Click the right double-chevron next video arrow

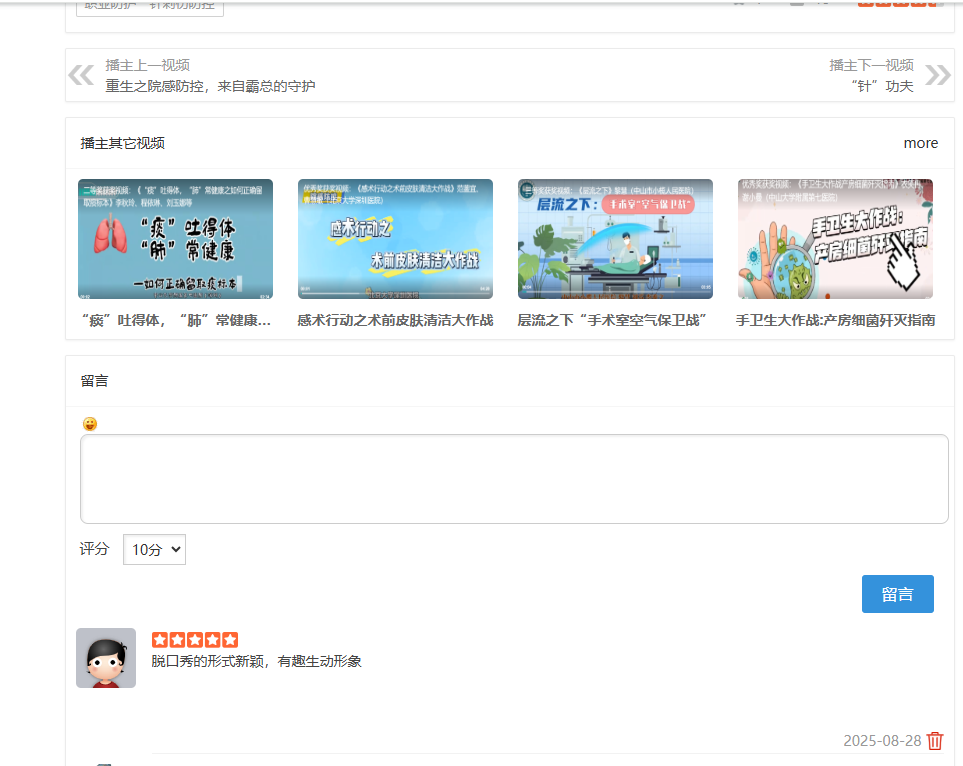tap(937, 75)
